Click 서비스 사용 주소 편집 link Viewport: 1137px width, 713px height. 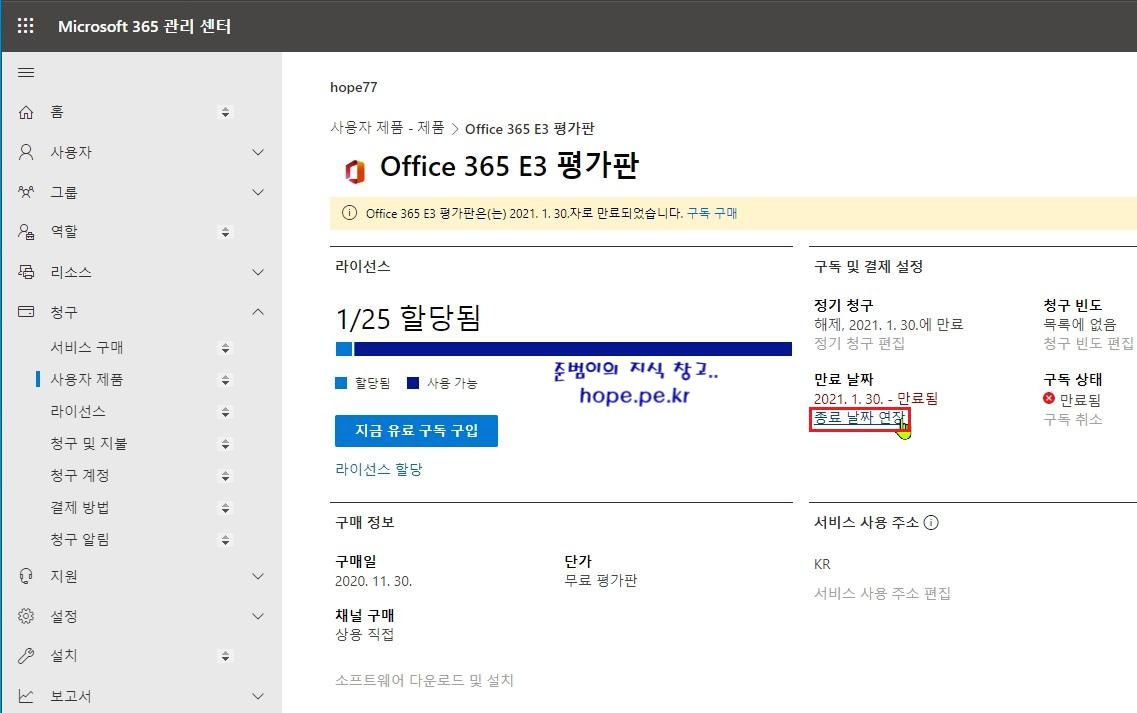(882, 593)
